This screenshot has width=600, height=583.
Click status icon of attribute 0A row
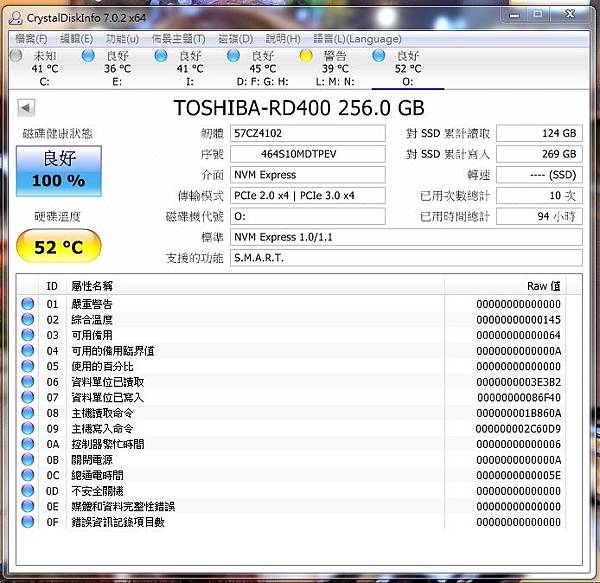tap(28, 444)
